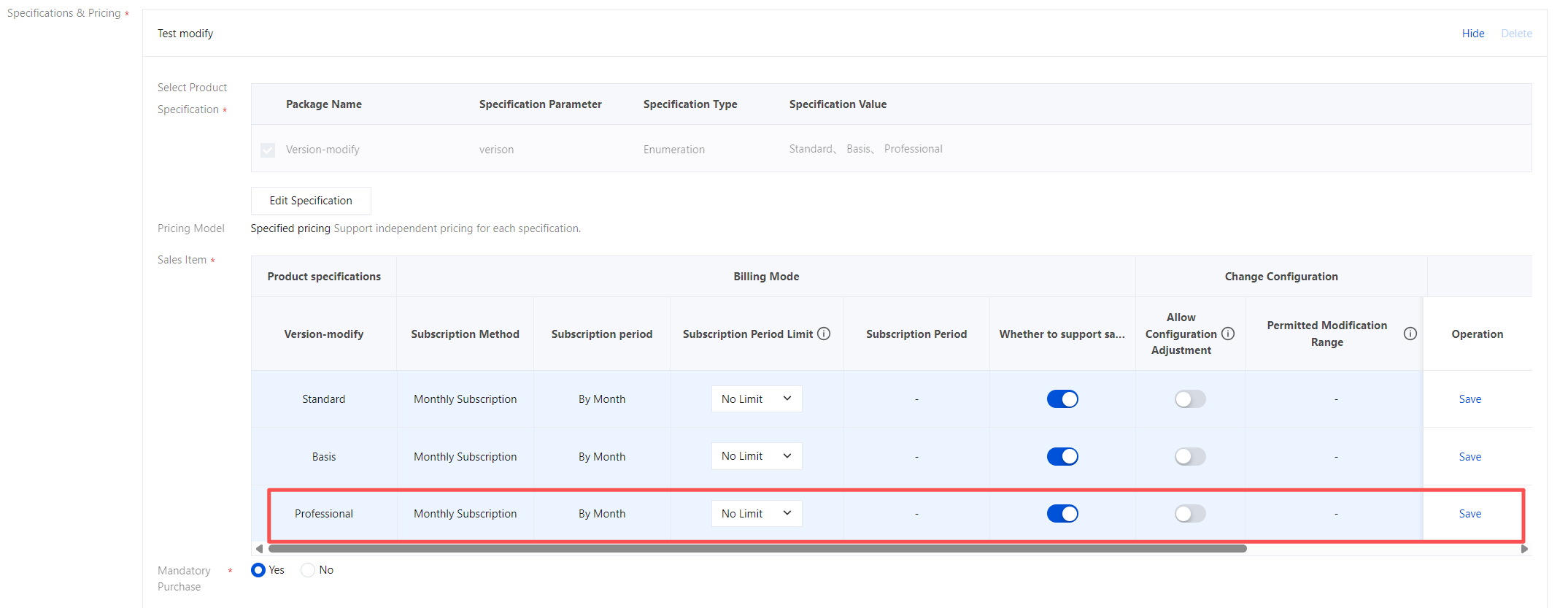Screen dimensions: 1568x608
Task: Disable sales support toggle for Standard
Action: pos(1062,399)
